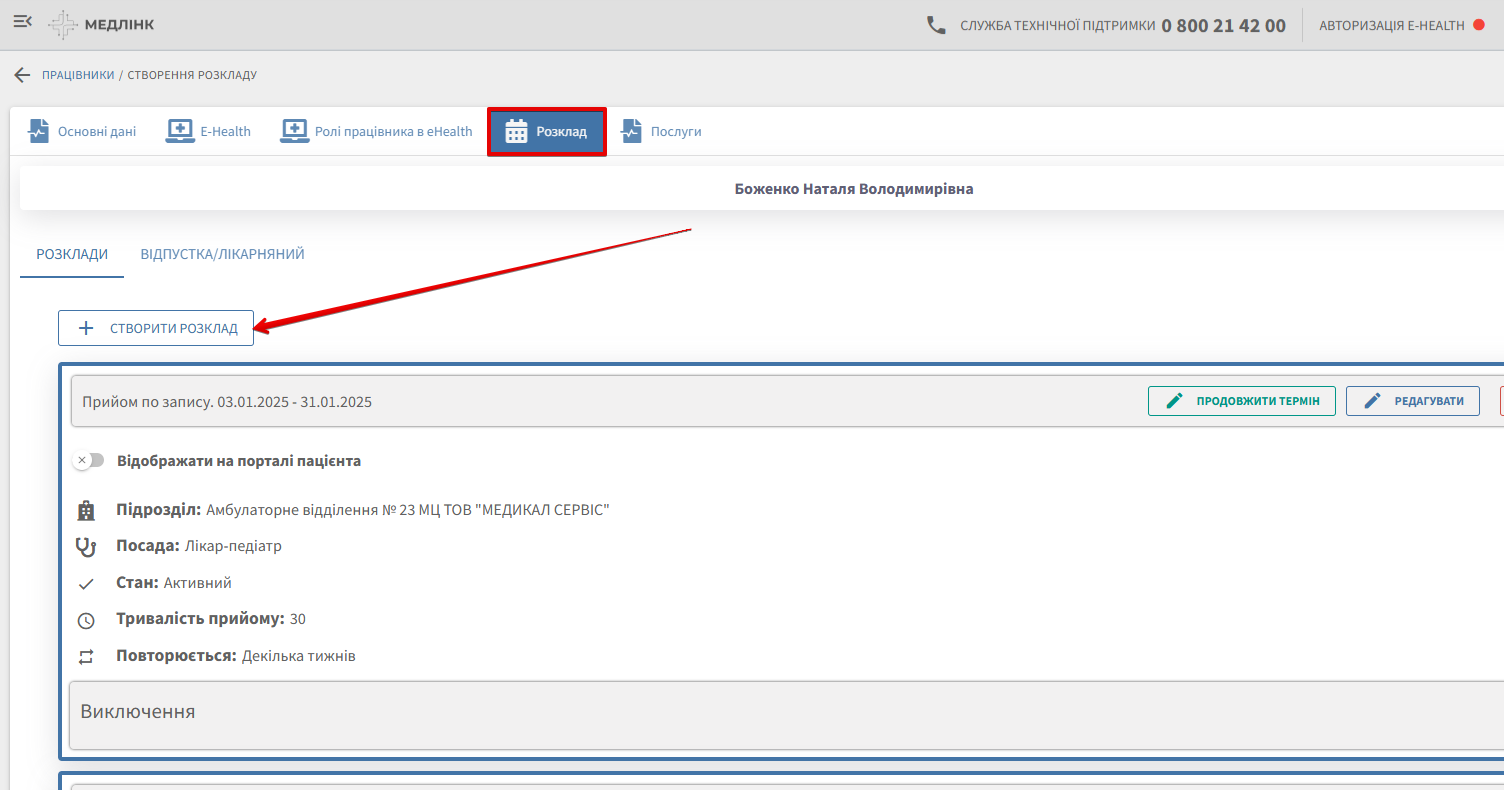Click the plus icon in Створити розклад

tap(86, 328)
